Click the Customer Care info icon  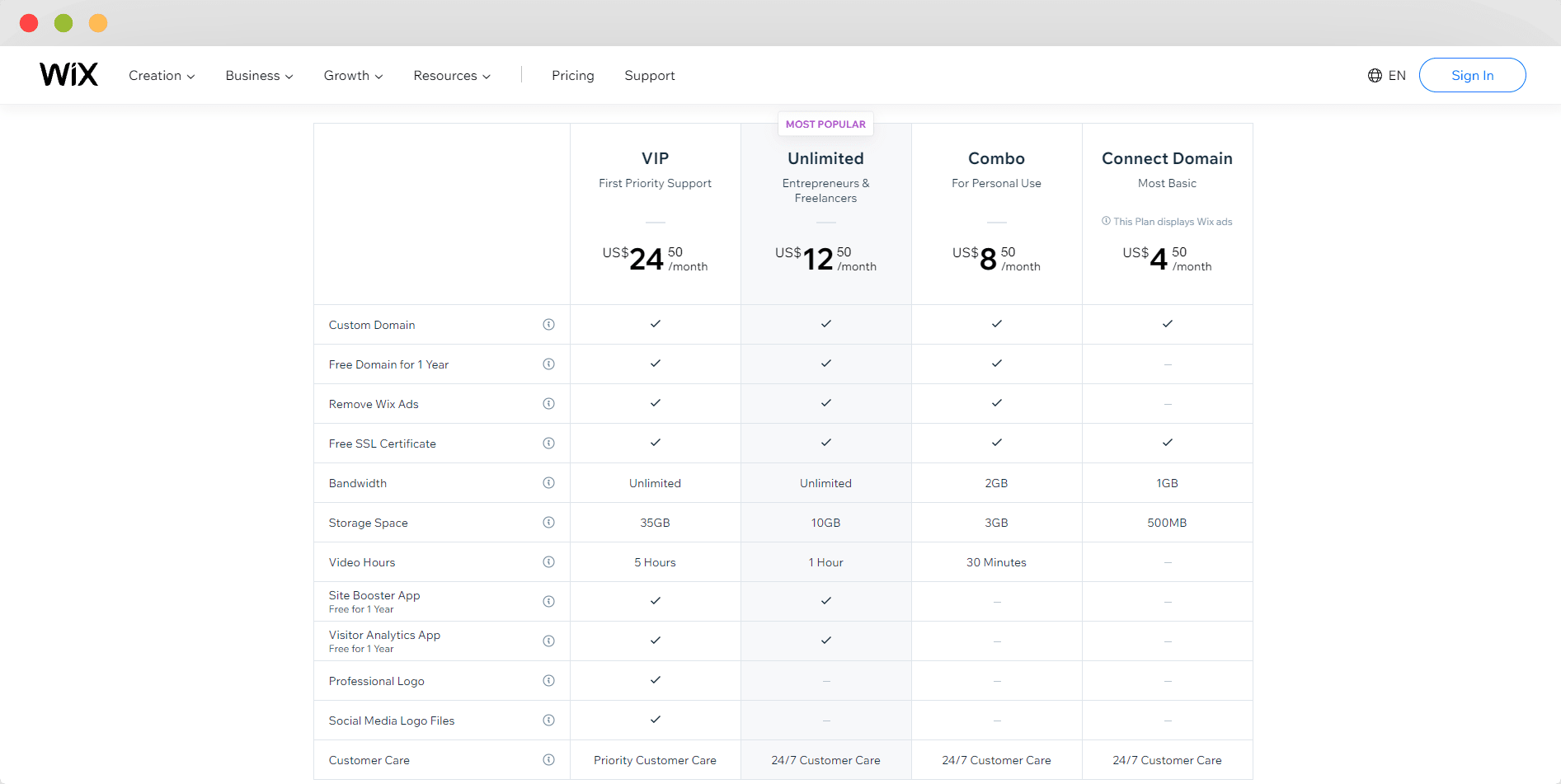tap(548, 760)
